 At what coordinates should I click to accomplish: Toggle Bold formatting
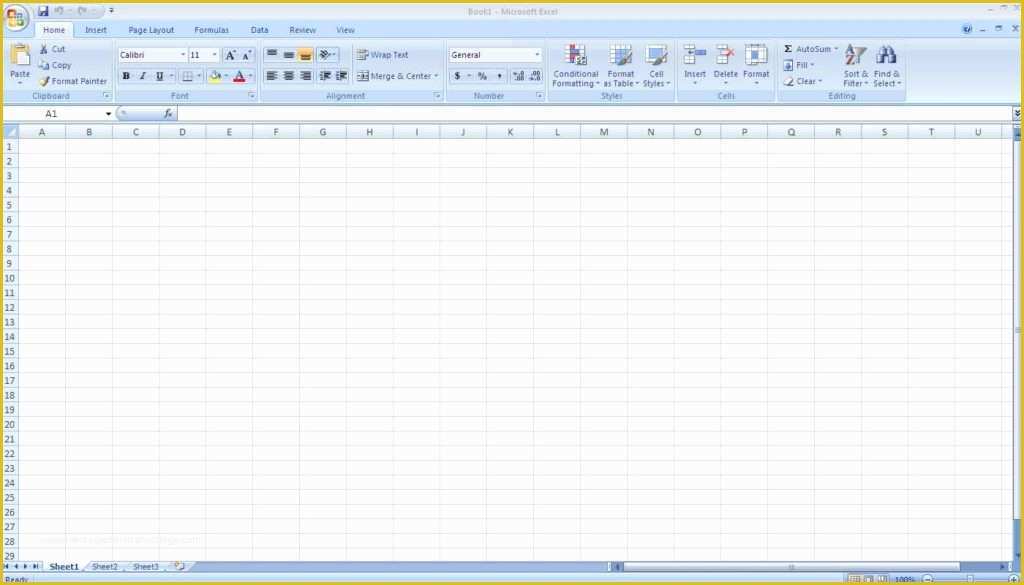point(126,76)
